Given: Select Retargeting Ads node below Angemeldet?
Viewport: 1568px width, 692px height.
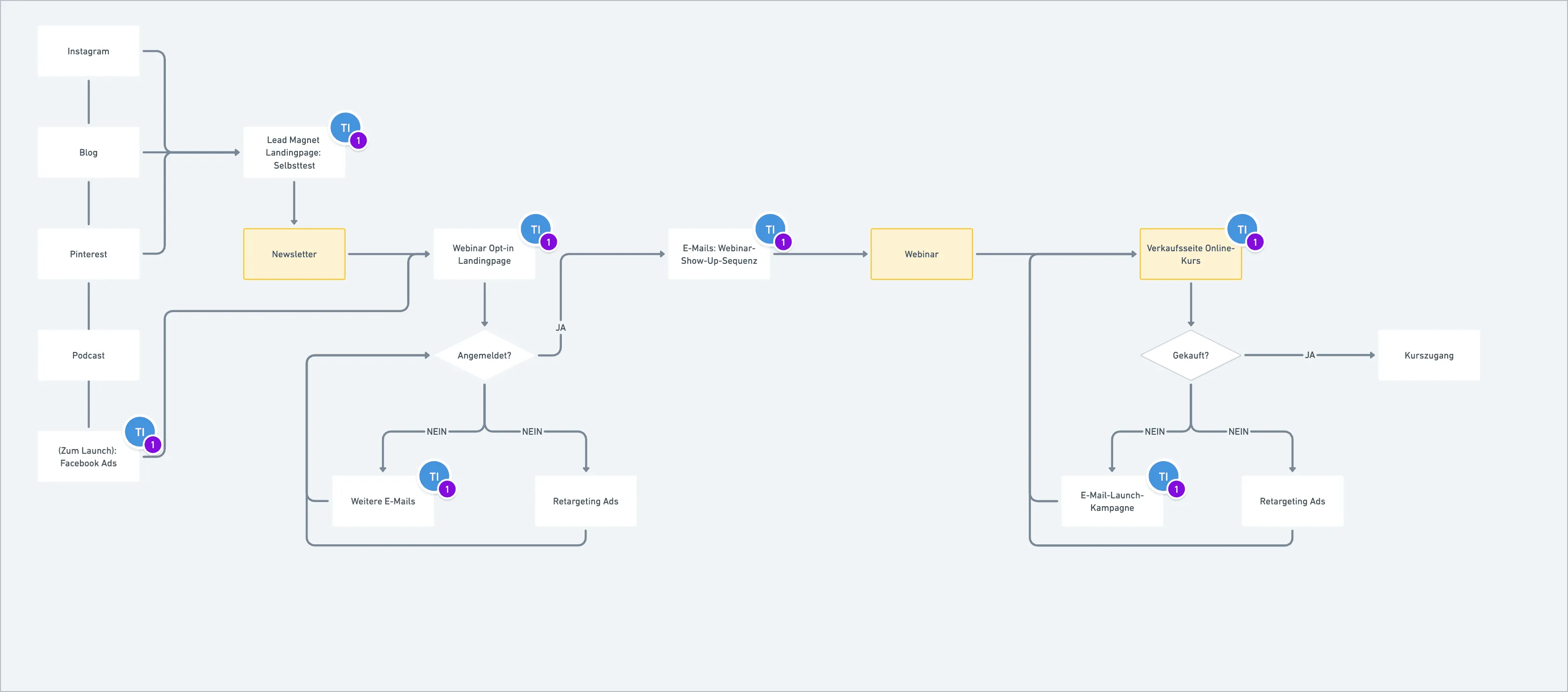Looking at the screenshot, I should point(586,501).
